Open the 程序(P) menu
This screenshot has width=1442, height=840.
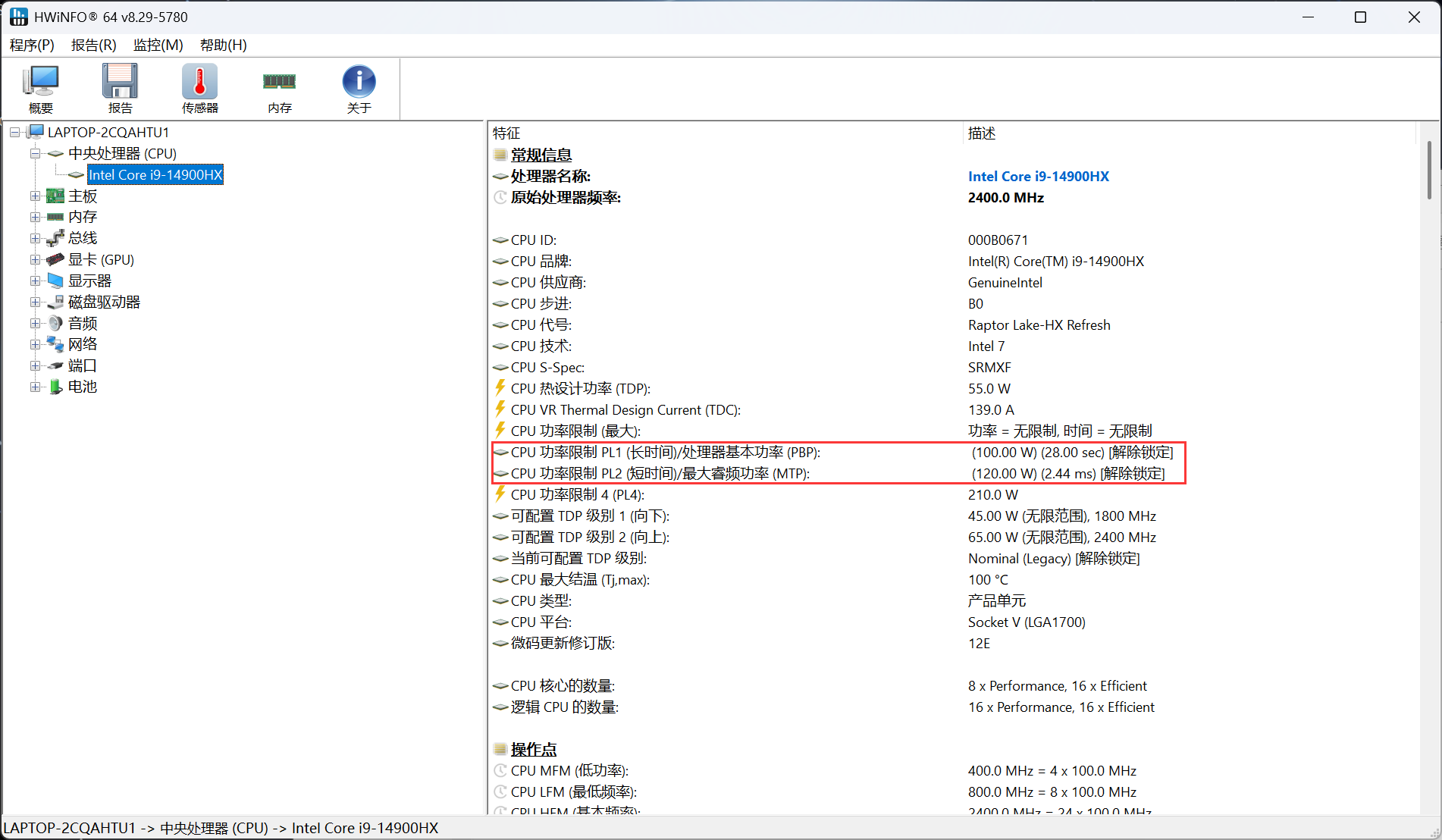click(x=32, y=45)
